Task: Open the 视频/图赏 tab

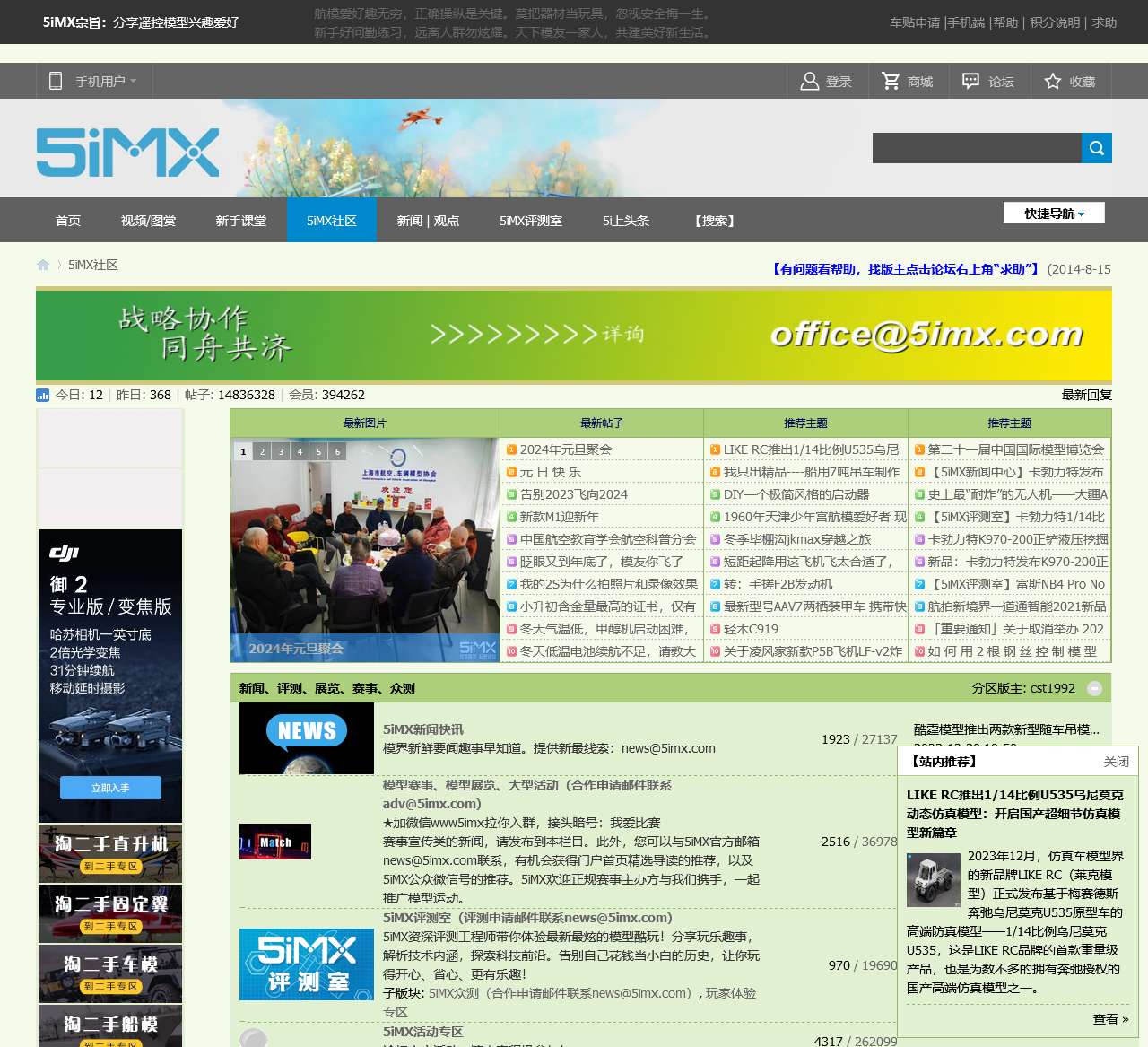Action: (x=149, y=220)
